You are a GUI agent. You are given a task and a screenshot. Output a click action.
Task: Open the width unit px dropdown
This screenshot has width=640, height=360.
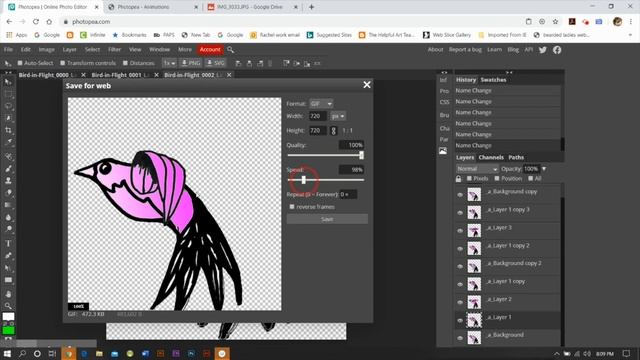click(x=338, y=116)
